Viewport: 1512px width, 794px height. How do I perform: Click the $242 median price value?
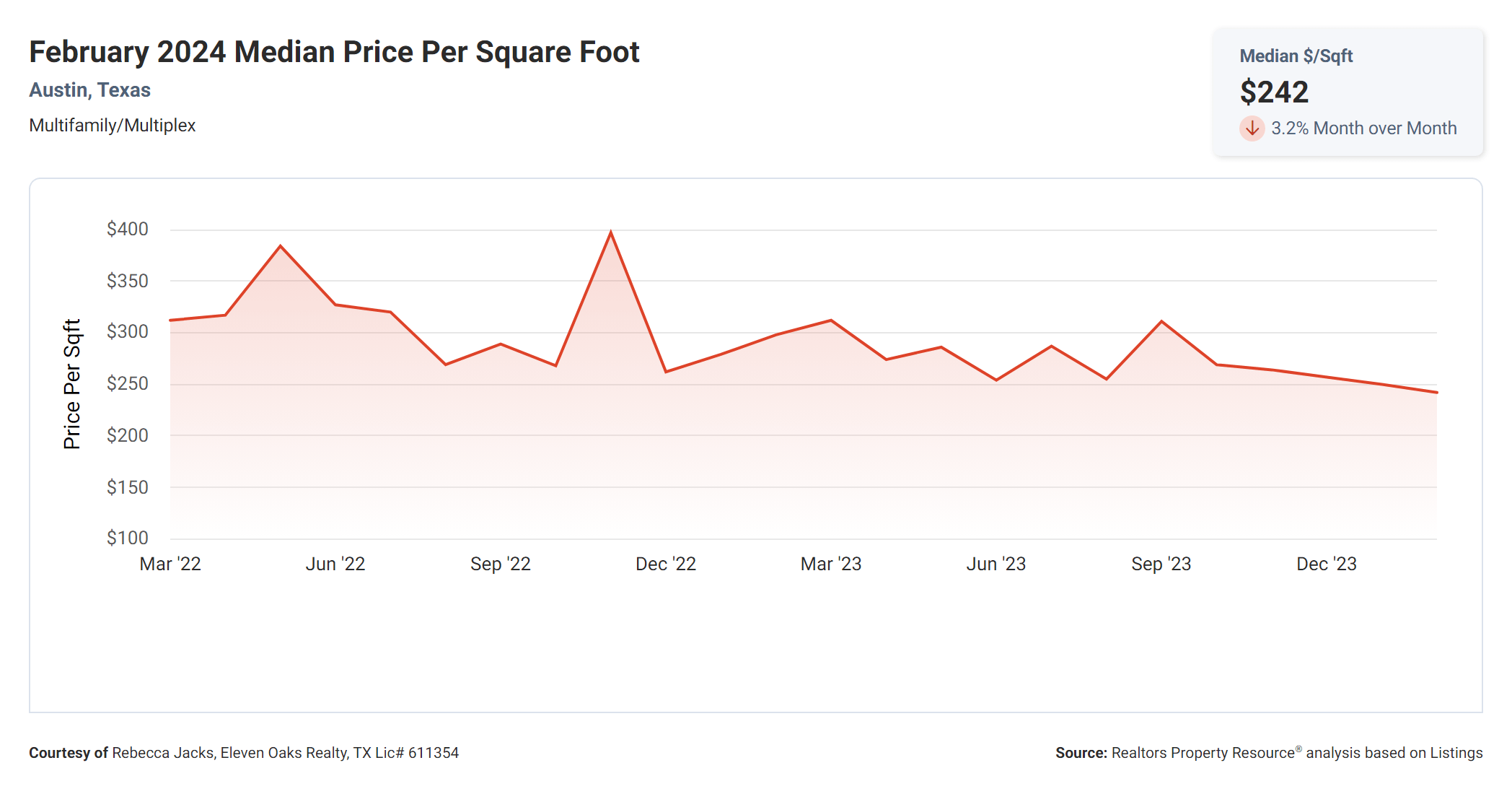click(1274, 92)
